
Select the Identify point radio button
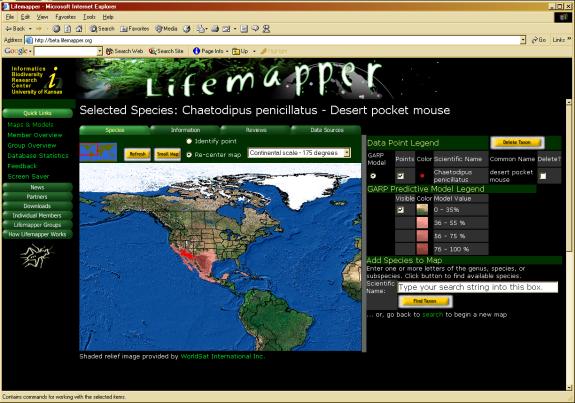[x=189, y=141]
